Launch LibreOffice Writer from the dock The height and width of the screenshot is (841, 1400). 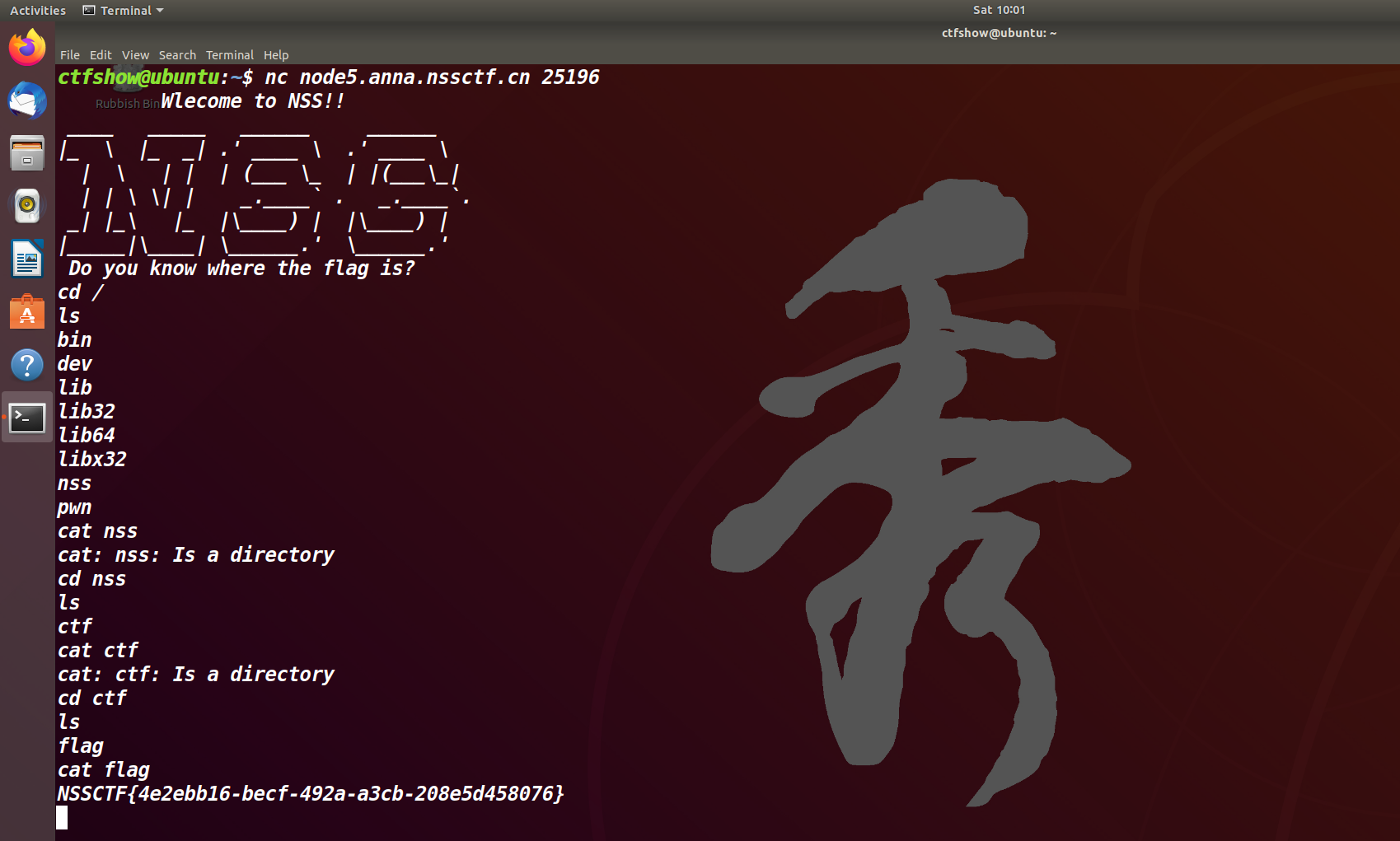click(27, 259)
